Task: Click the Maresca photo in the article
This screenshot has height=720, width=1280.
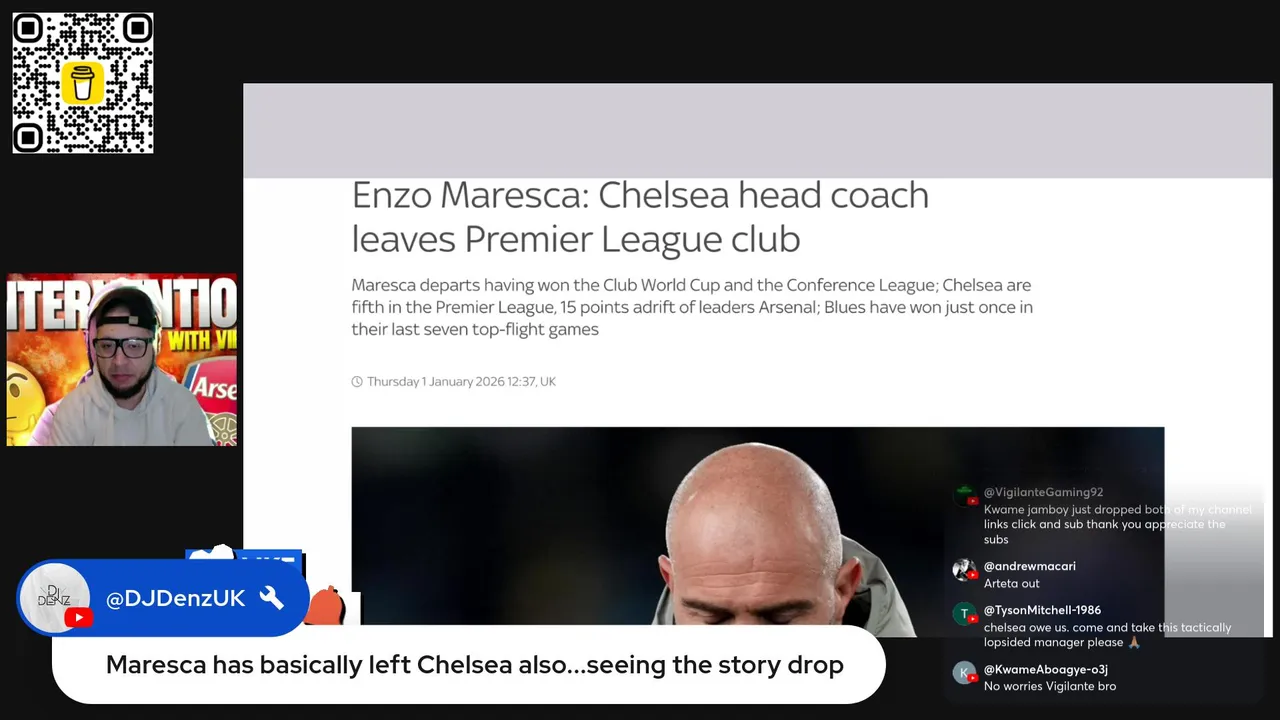Action: click(x=757, y=531)
